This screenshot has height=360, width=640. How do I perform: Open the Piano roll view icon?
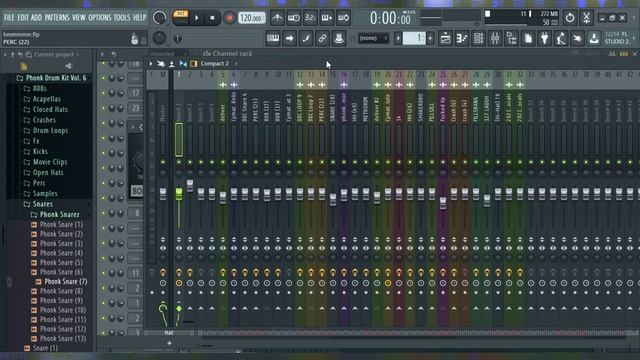462,38
